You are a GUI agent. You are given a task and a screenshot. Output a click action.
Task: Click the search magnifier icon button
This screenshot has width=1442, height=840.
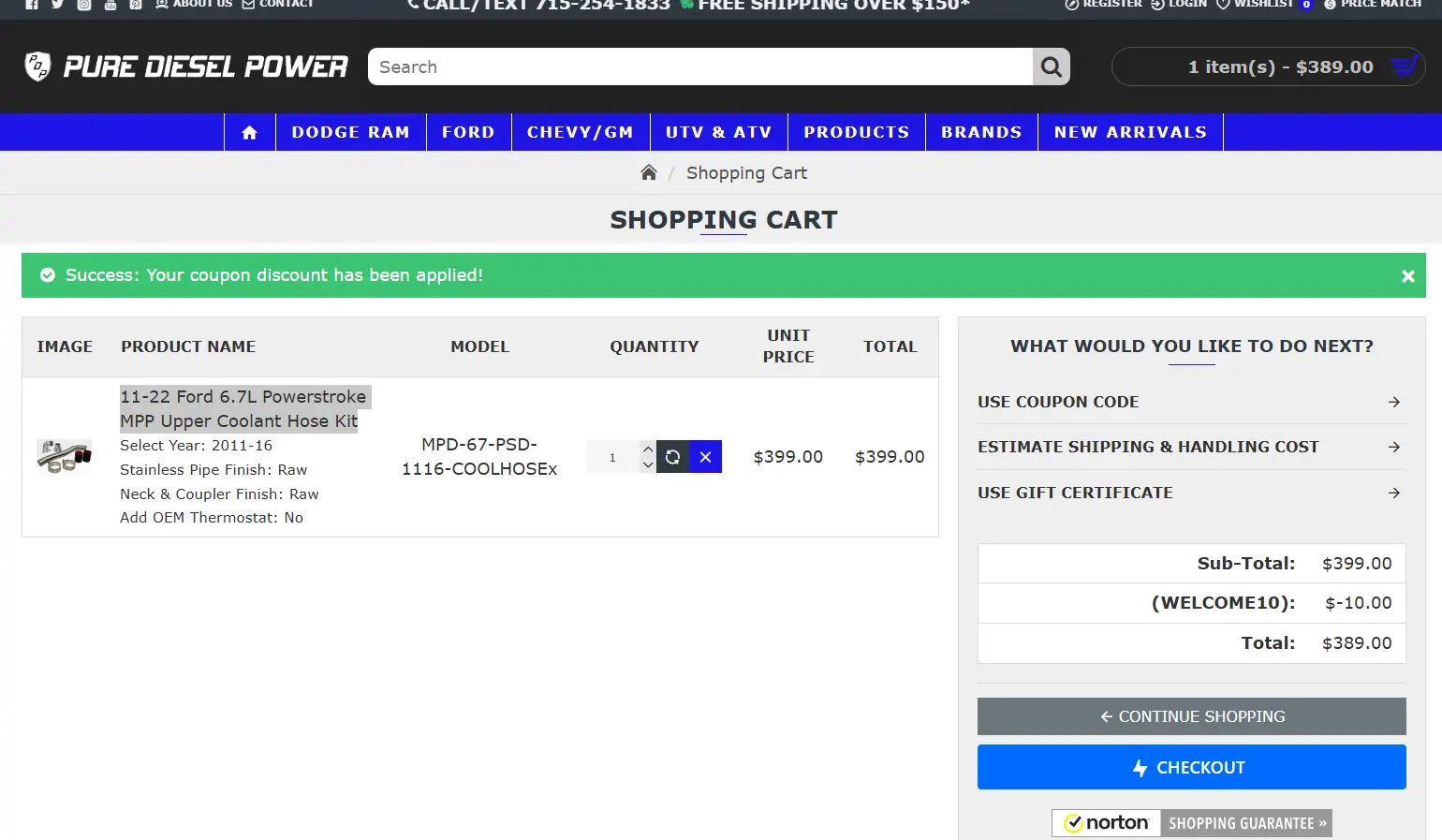click(1051, 66)
